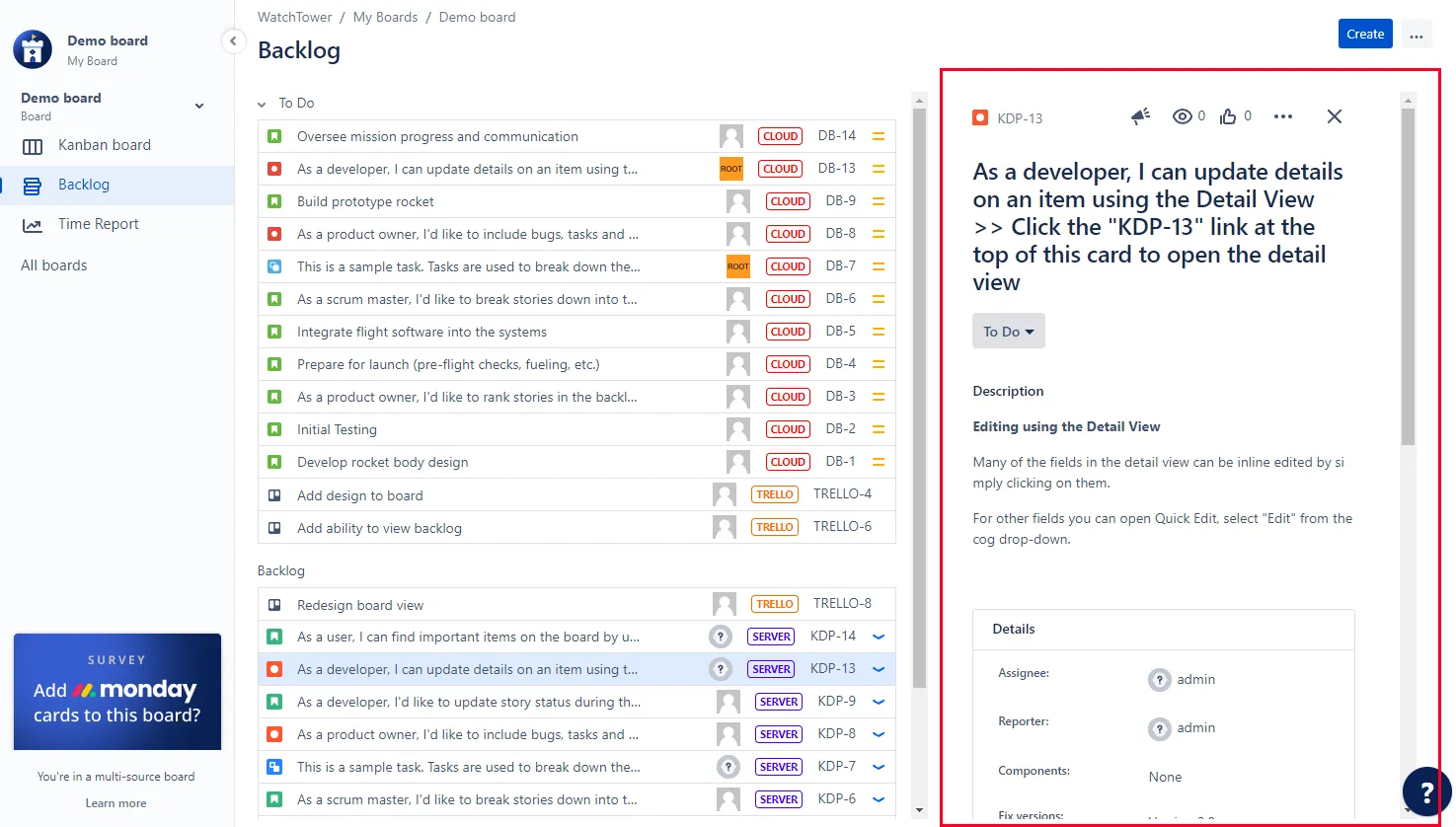Click the TRELLO tag on TRELLO-4
The width and height of the screenshot is (1456, 827).
pos(775,494)
